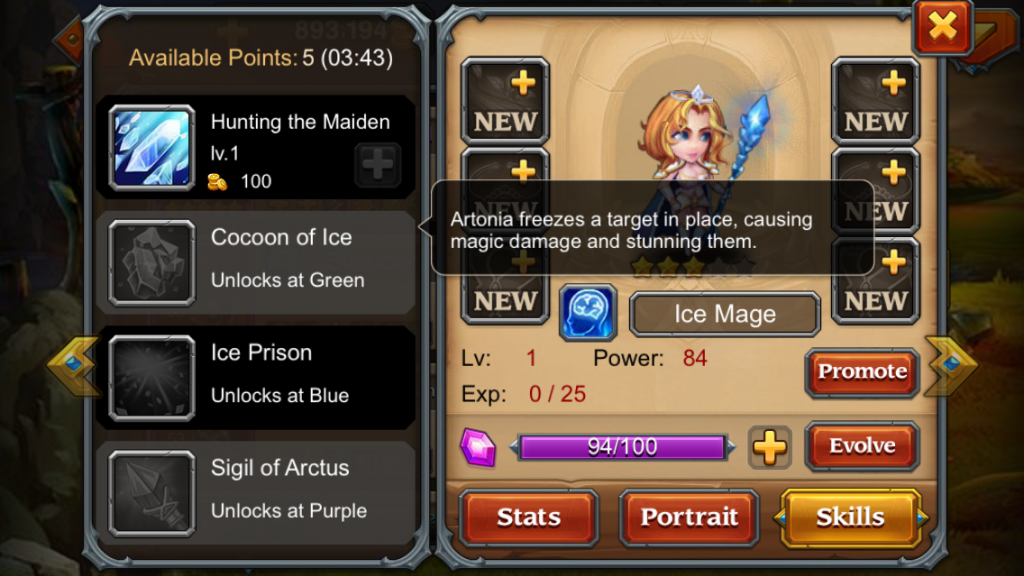Select the Skills tab

click(x=850, y=517)
